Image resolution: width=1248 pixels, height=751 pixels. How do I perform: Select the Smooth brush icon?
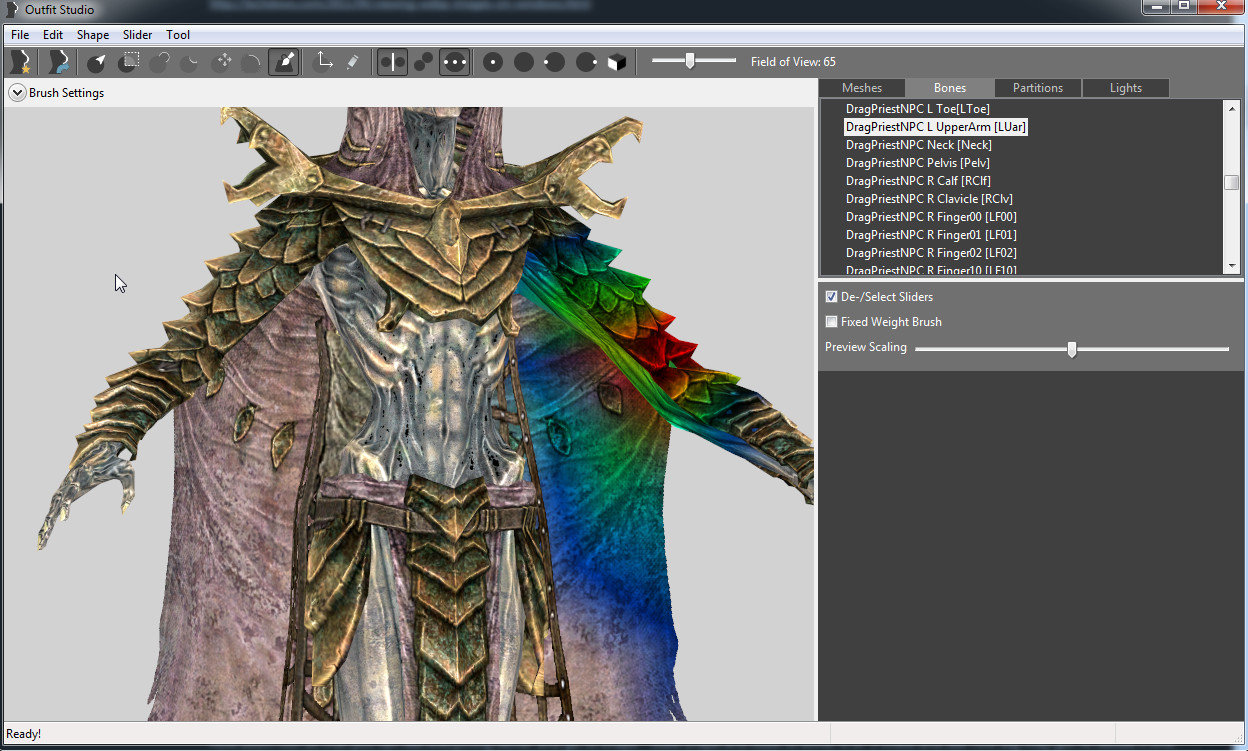click(x=252, y=62)
